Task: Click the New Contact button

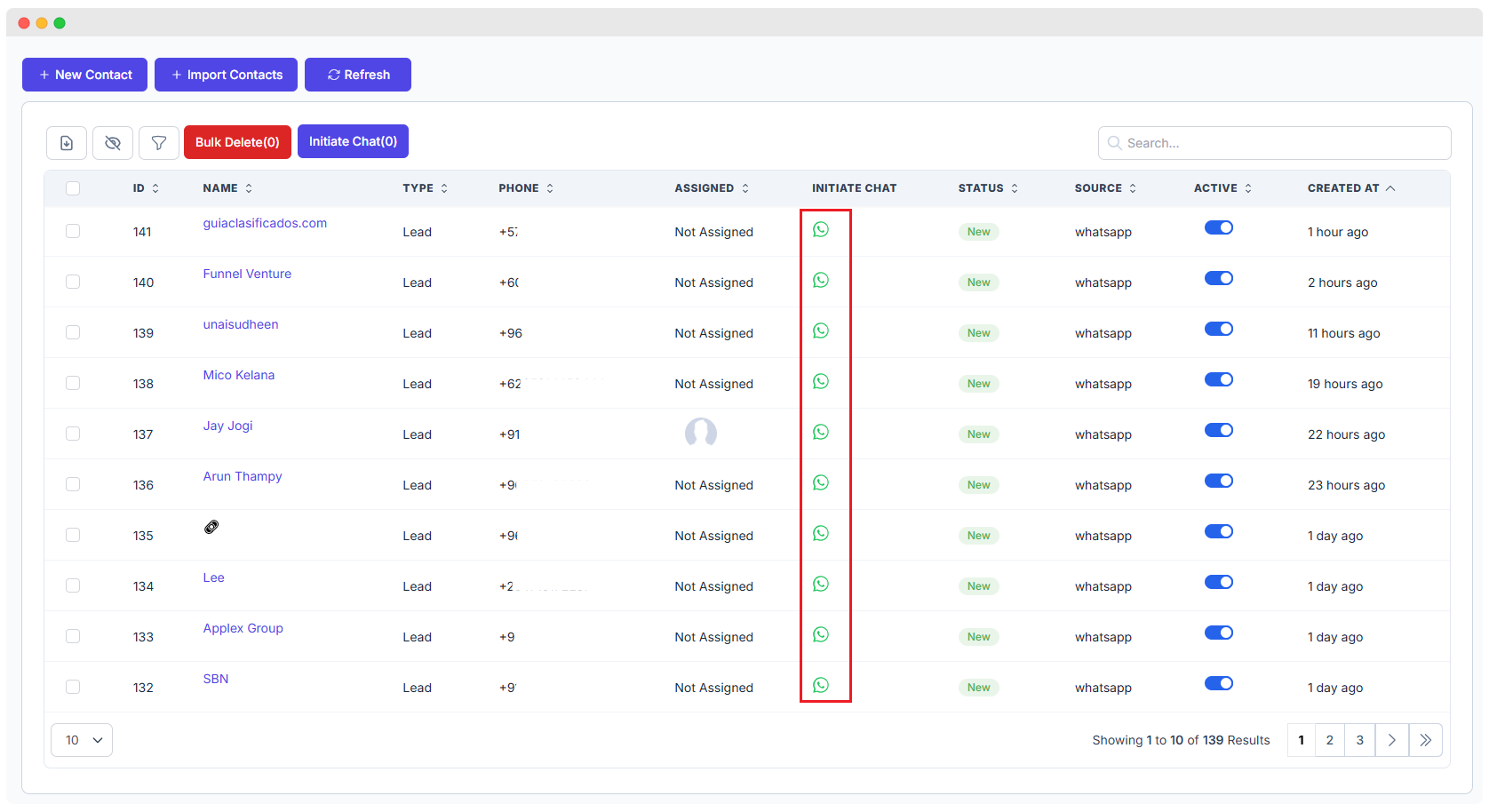Action: click(x=84, y=75)
